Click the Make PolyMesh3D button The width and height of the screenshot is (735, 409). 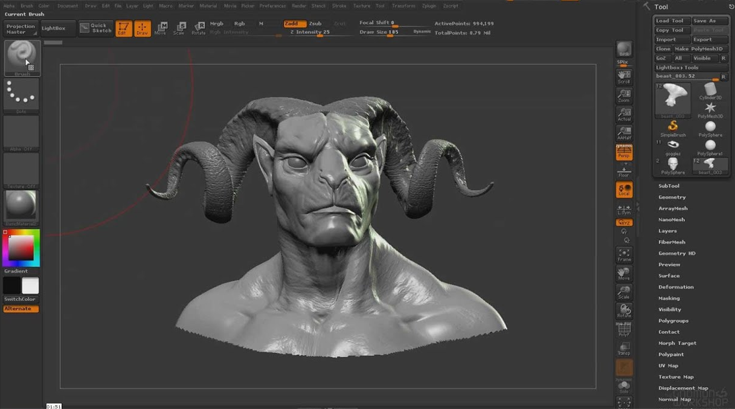tap(701, 49)
